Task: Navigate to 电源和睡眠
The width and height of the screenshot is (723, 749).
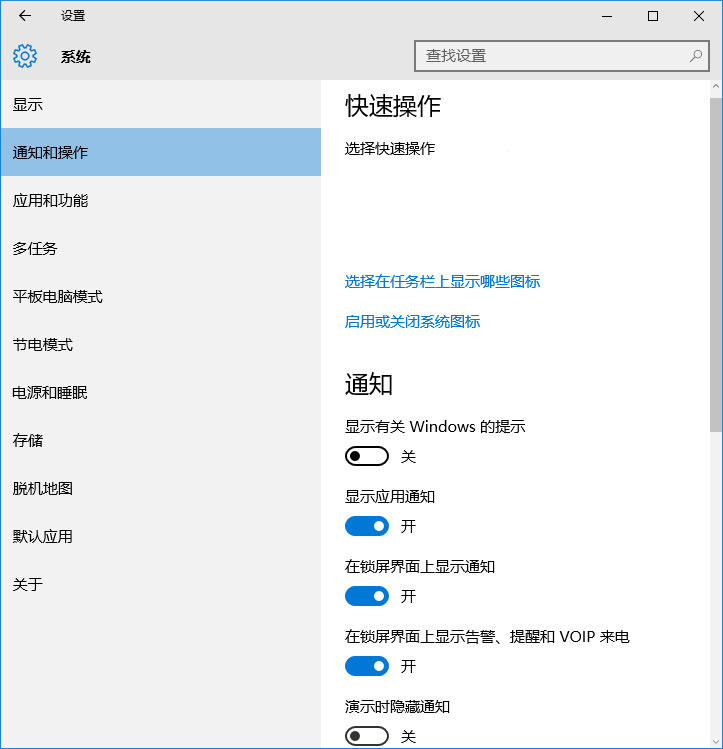Action: (50, 393)
